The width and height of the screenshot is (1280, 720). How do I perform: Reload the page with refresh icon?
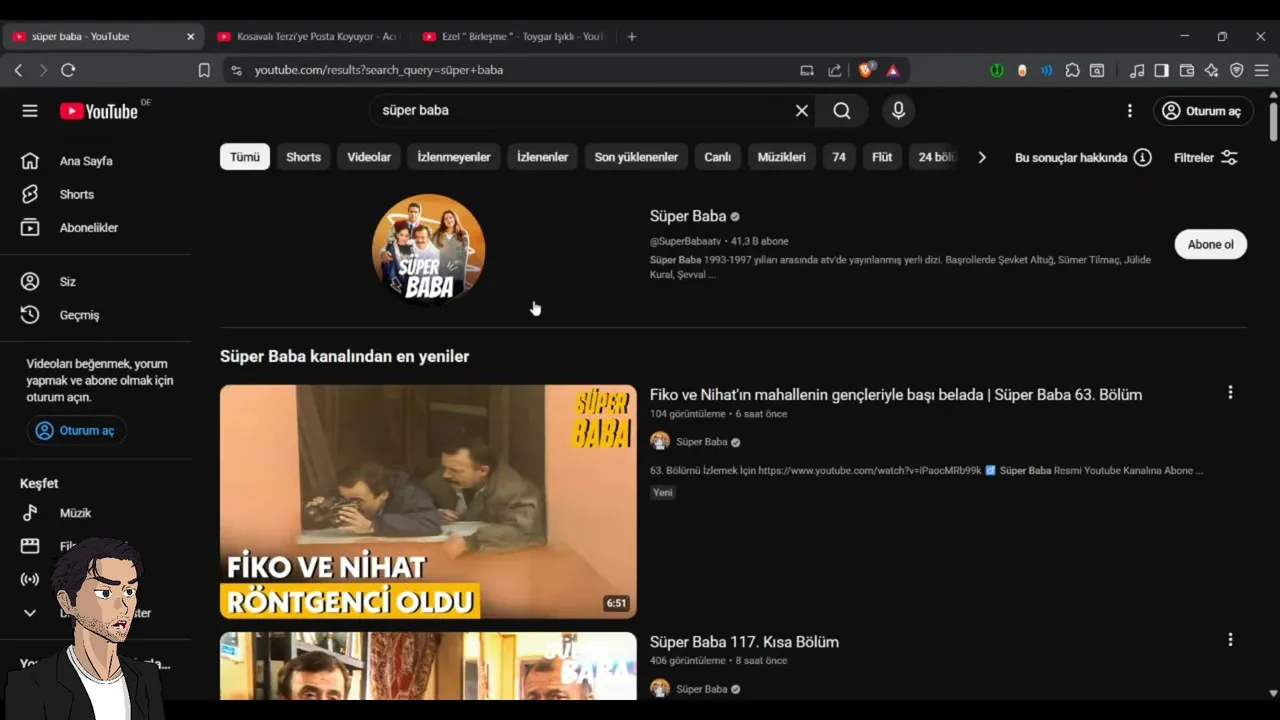[x=68, y=70]
